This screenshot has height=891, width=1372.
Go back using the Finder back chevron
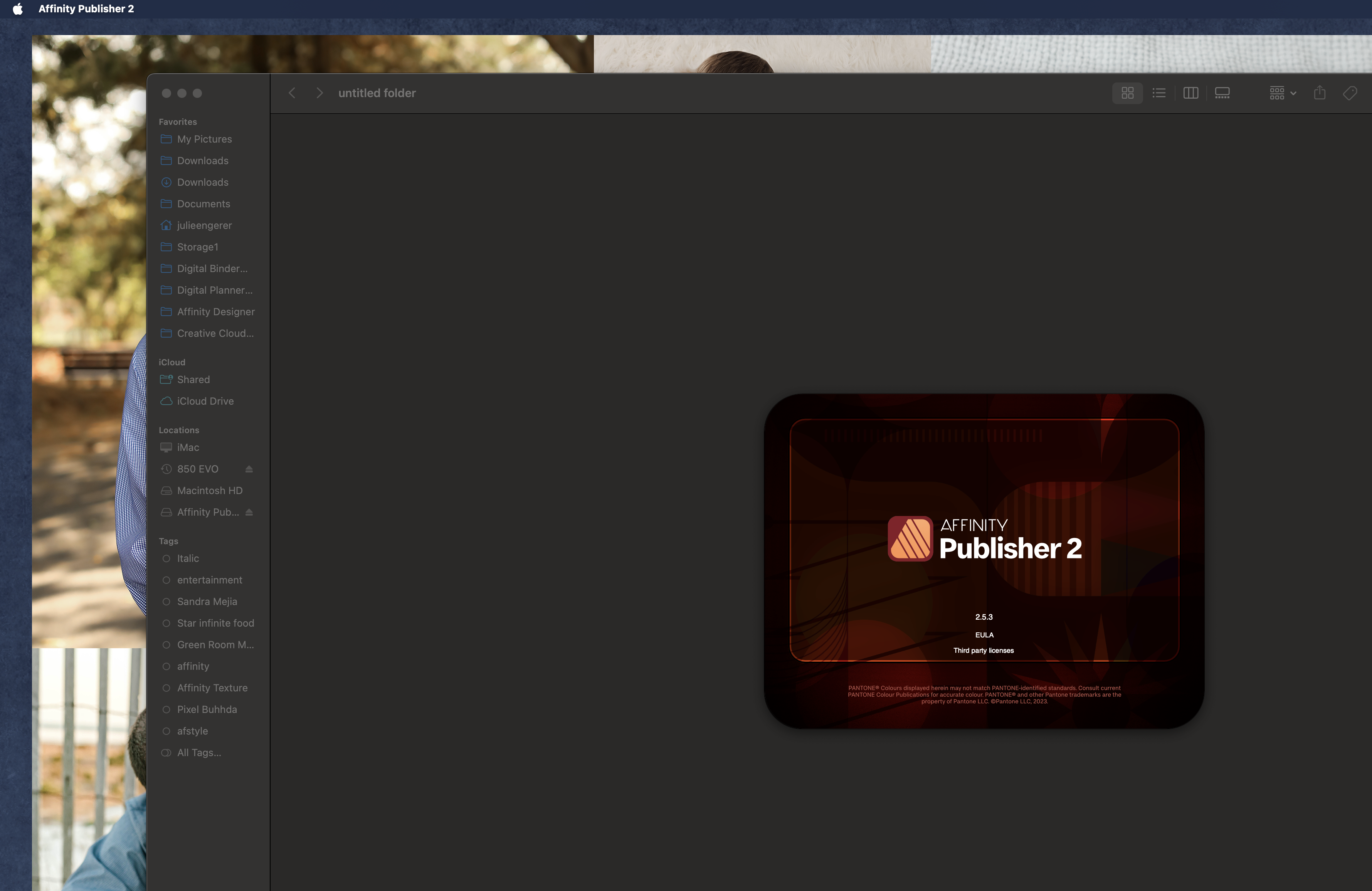click(292, 93)
